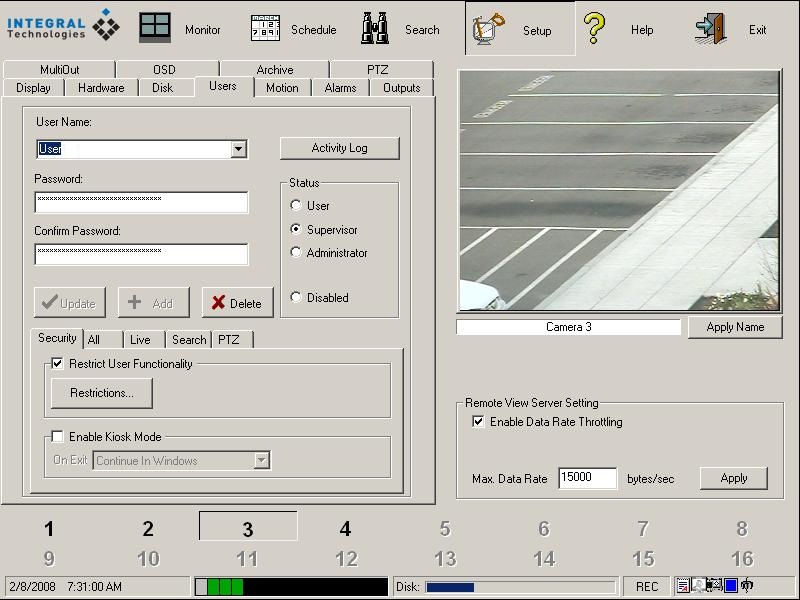Open the Monitor screen icon
The width and height of the screenshot is (800, 600).
click(155, 25)
